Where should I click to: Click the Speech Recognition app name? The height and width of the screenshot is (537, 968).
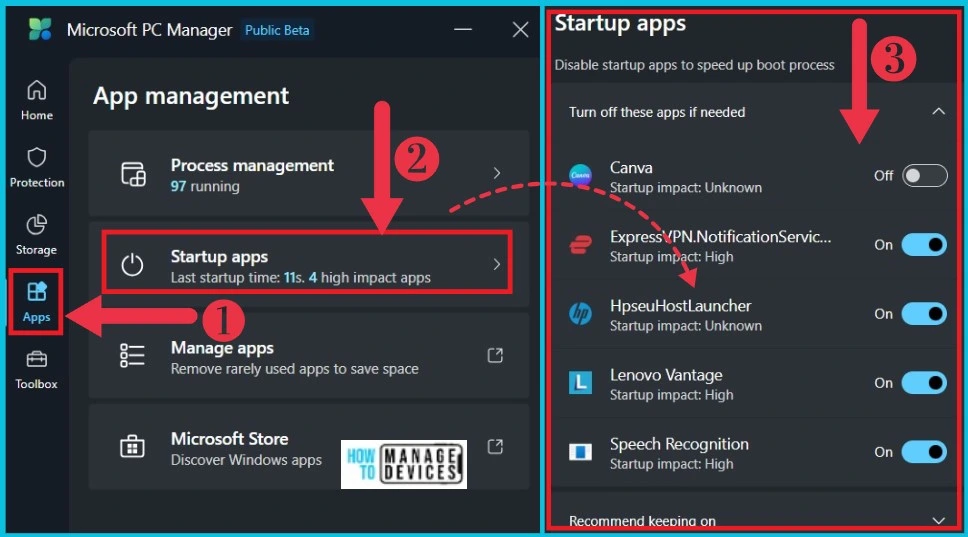click(x=679, y=444)
